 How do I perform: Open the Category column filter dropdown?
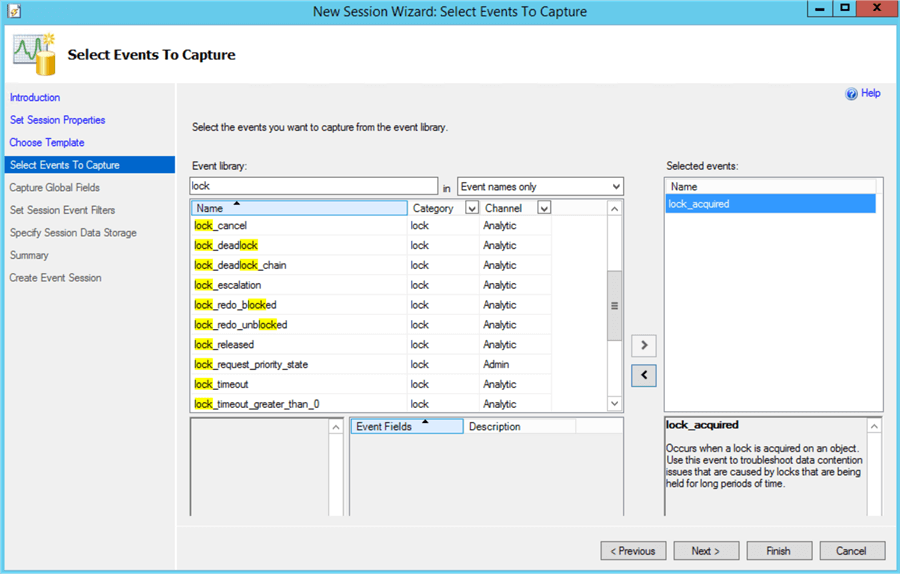point(472,208)
